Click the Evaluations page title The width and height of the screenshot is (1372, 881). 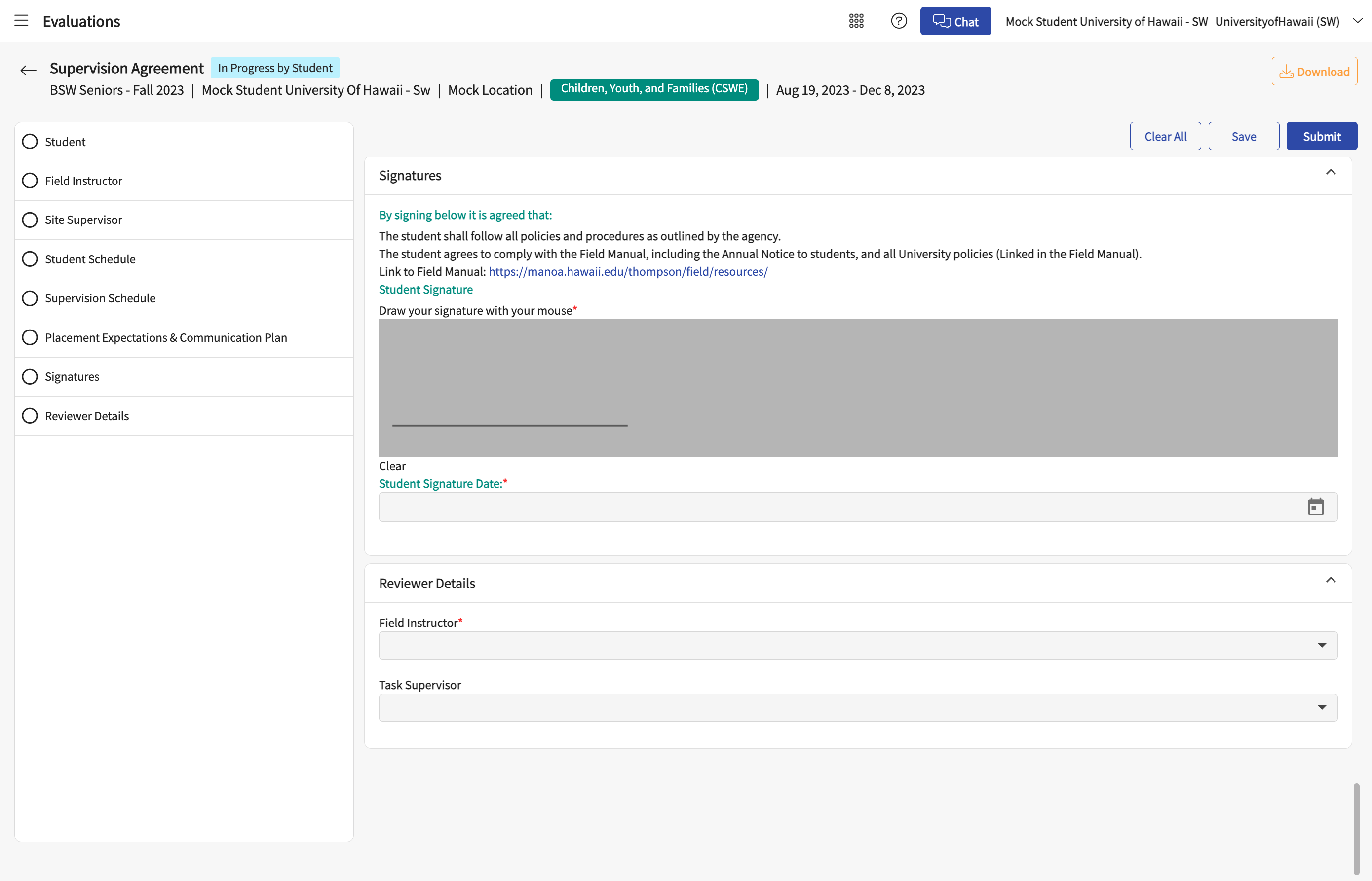pos(81,21)
